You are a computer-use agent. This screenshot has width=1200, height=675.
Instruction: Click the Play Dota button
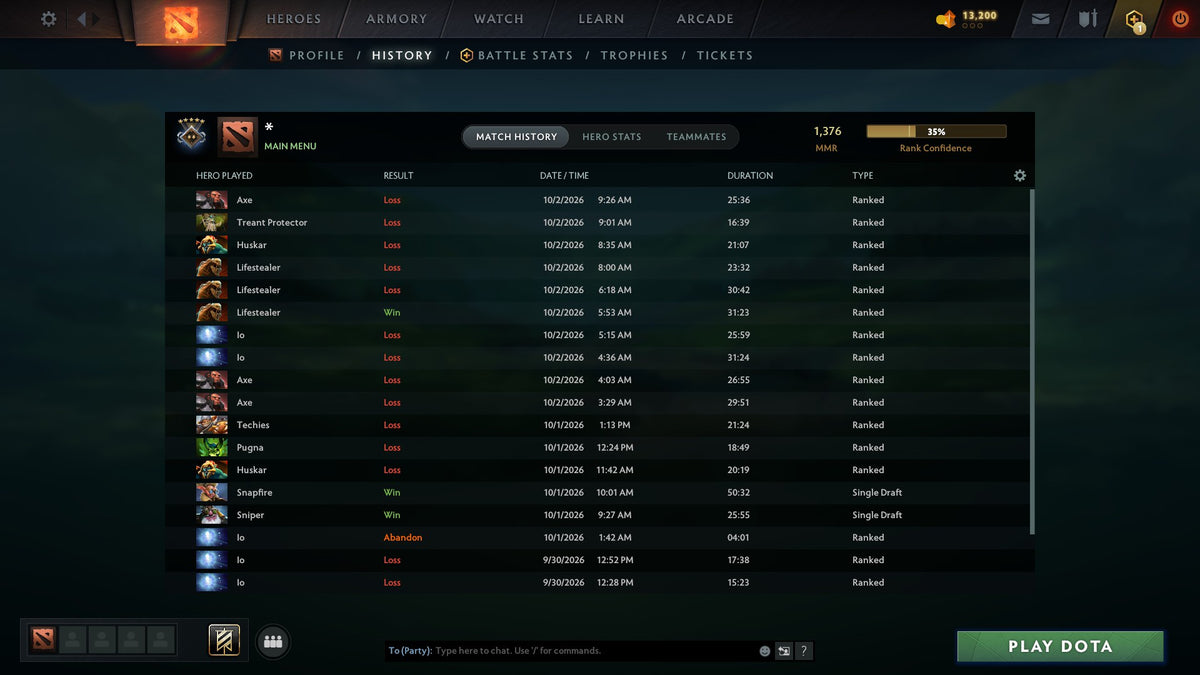point(1060,646)
